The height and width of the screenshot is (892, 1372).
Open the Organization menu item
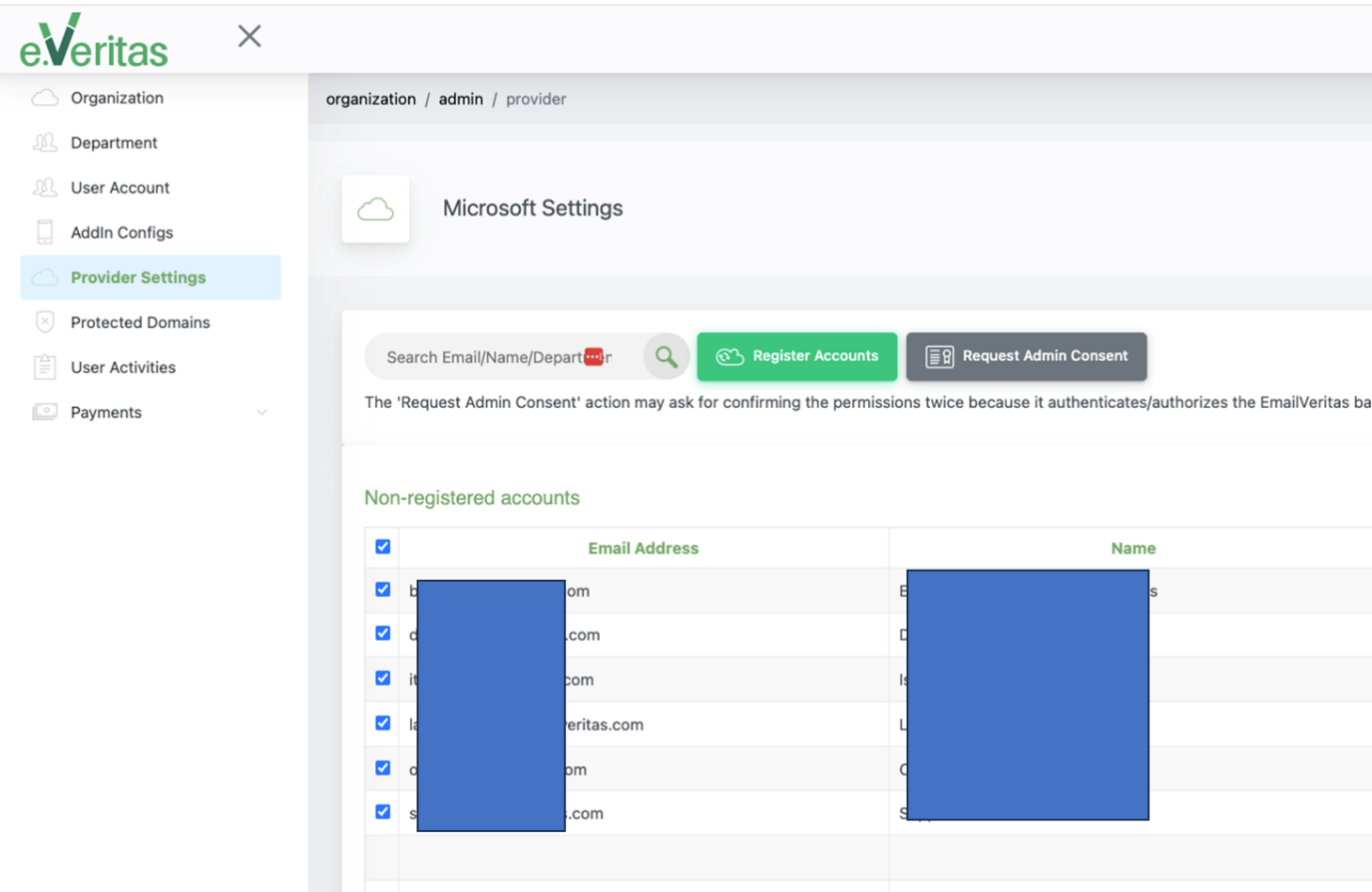117,98
